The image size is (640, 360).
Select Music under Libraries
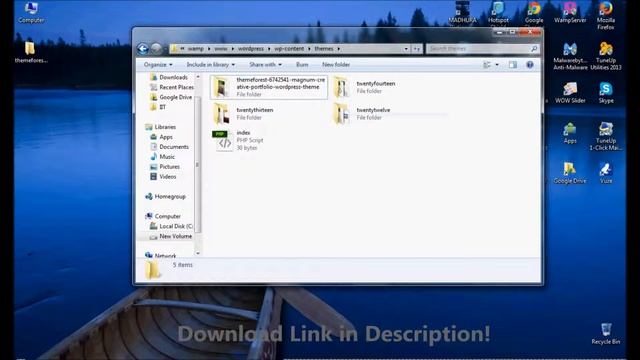(x=162, y=157)
